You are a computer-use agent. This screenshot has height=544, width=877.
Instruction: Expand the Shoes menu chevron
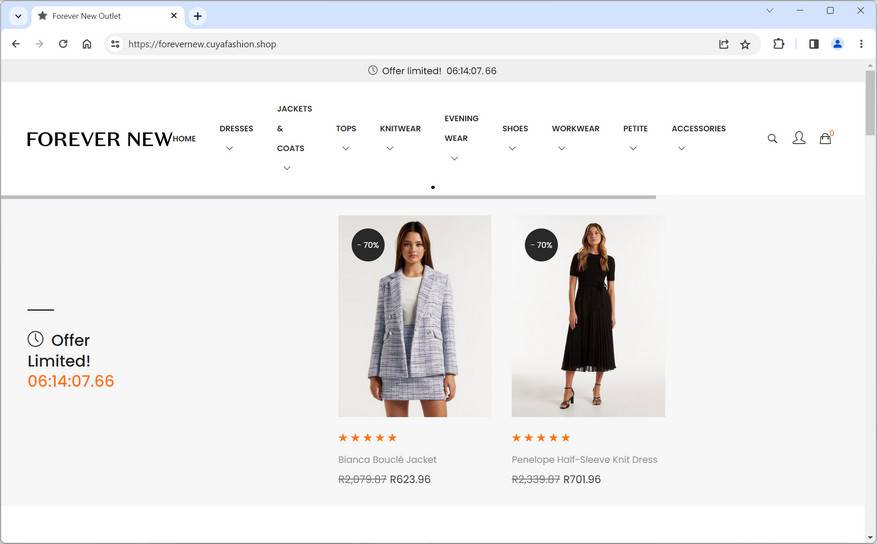click(512, 149)
